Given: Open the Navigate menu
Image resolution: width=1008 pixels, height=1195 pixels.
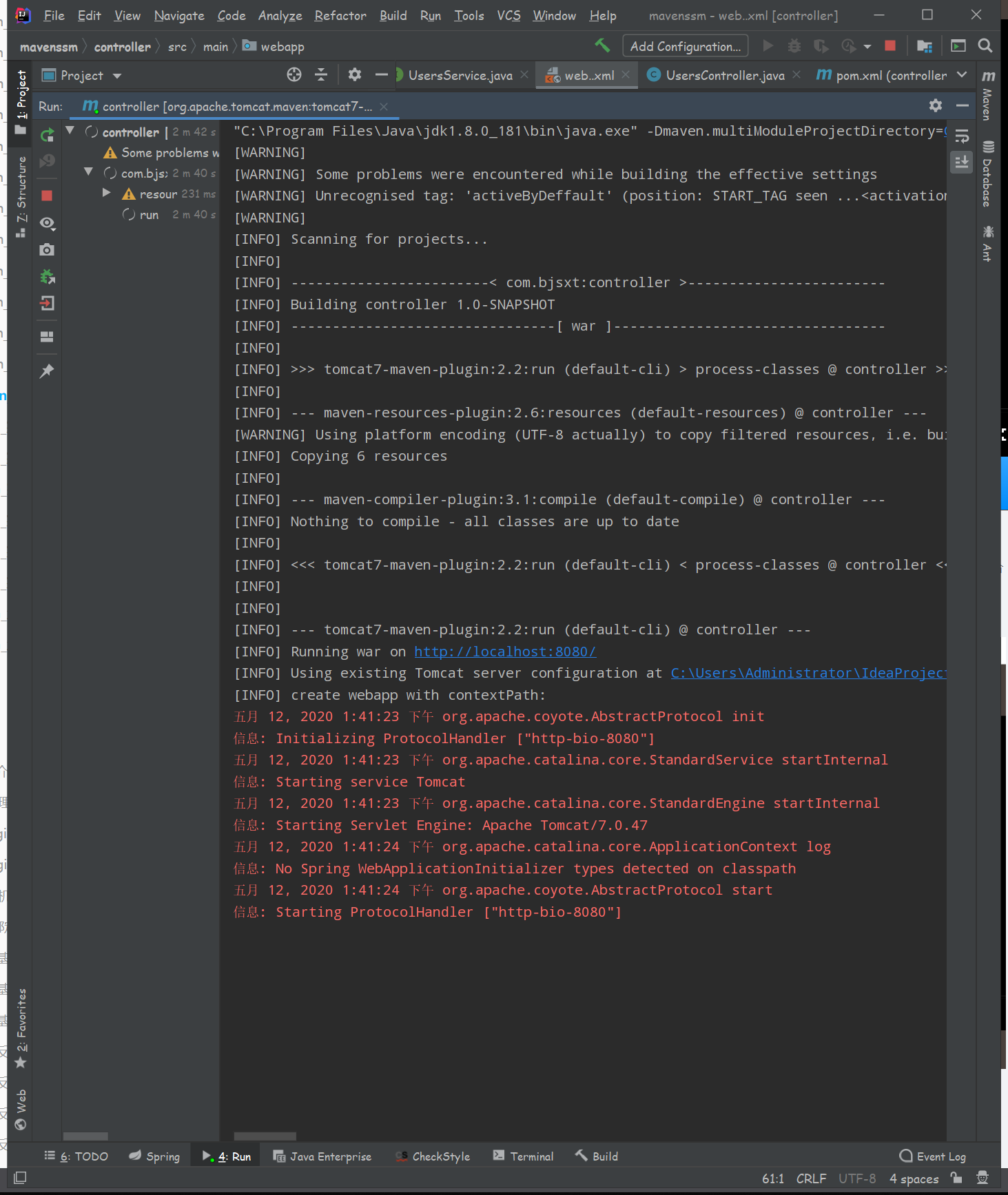Looking at the screenshot, I should tap(179, 15).
